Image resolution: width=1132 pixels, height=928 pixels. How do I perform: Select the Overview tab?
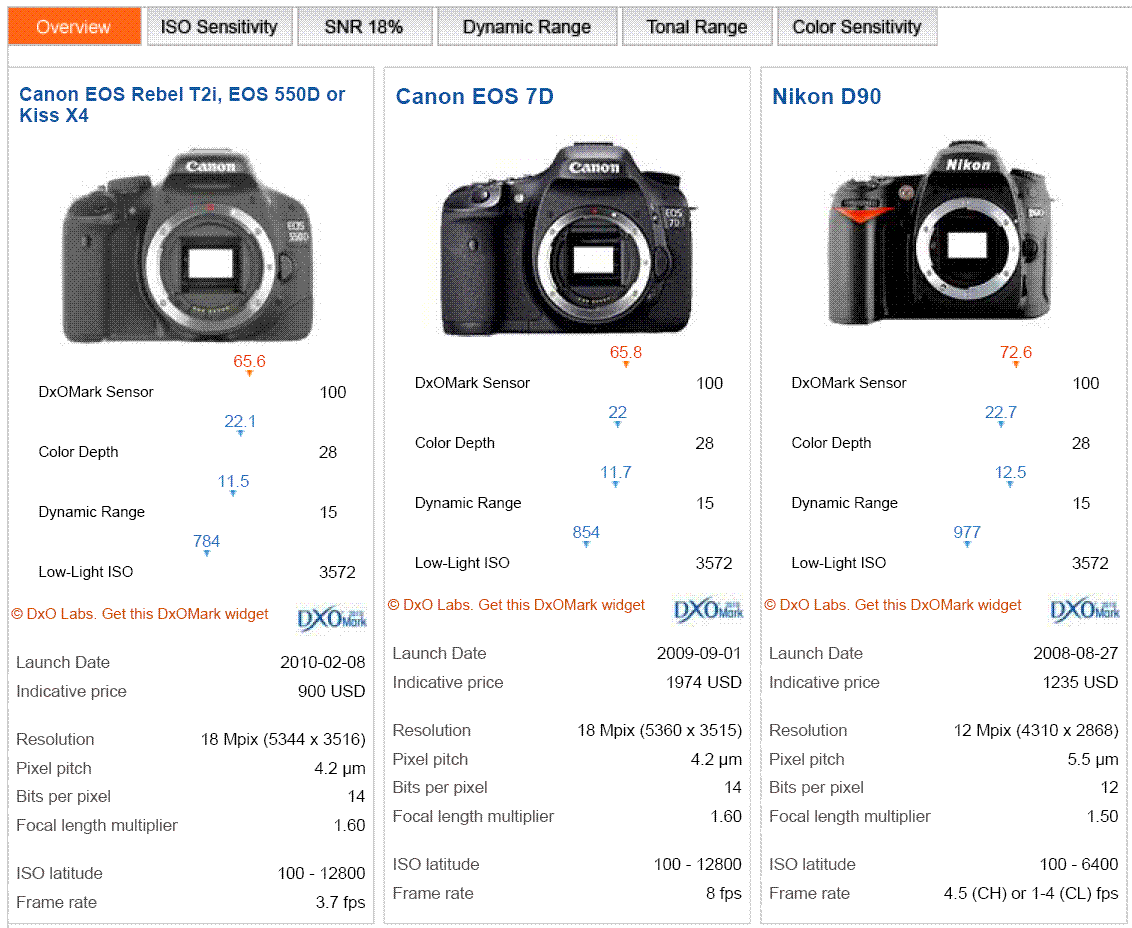click(x=73, y=27)
